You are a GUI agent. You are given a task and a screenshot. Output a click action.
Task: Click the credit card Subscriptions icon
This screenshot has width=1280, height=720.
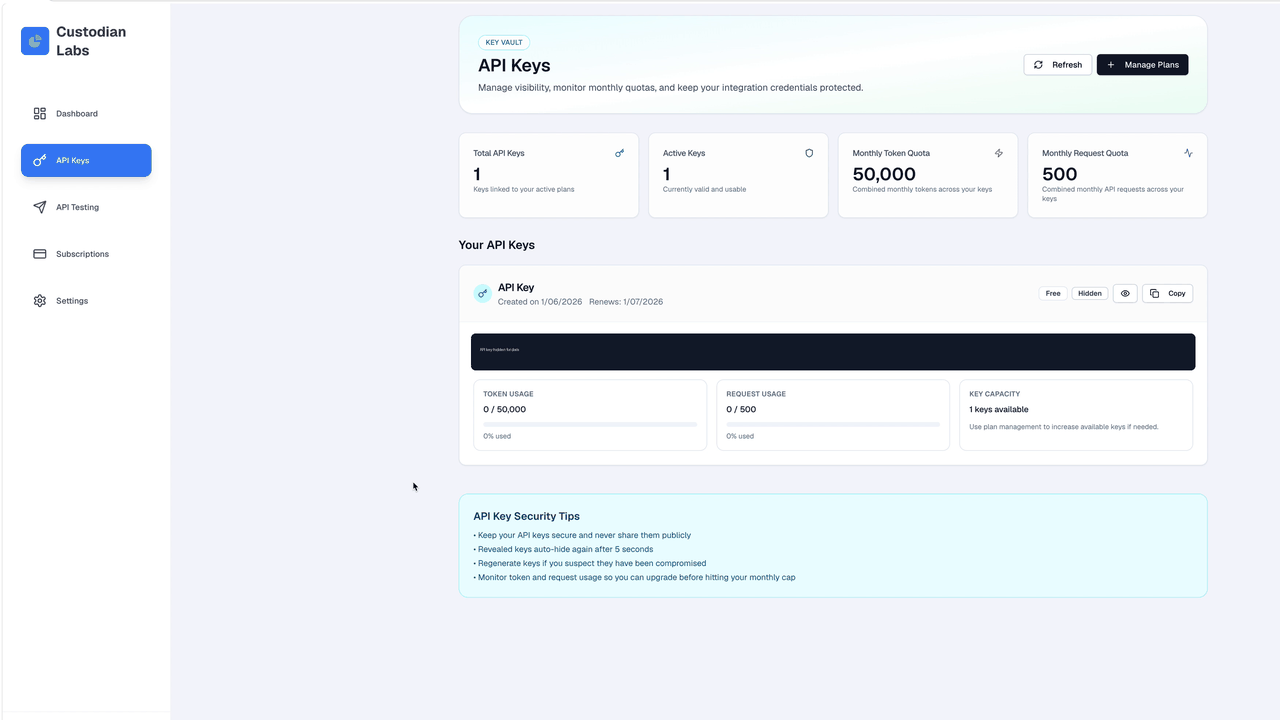coord(40,254)
